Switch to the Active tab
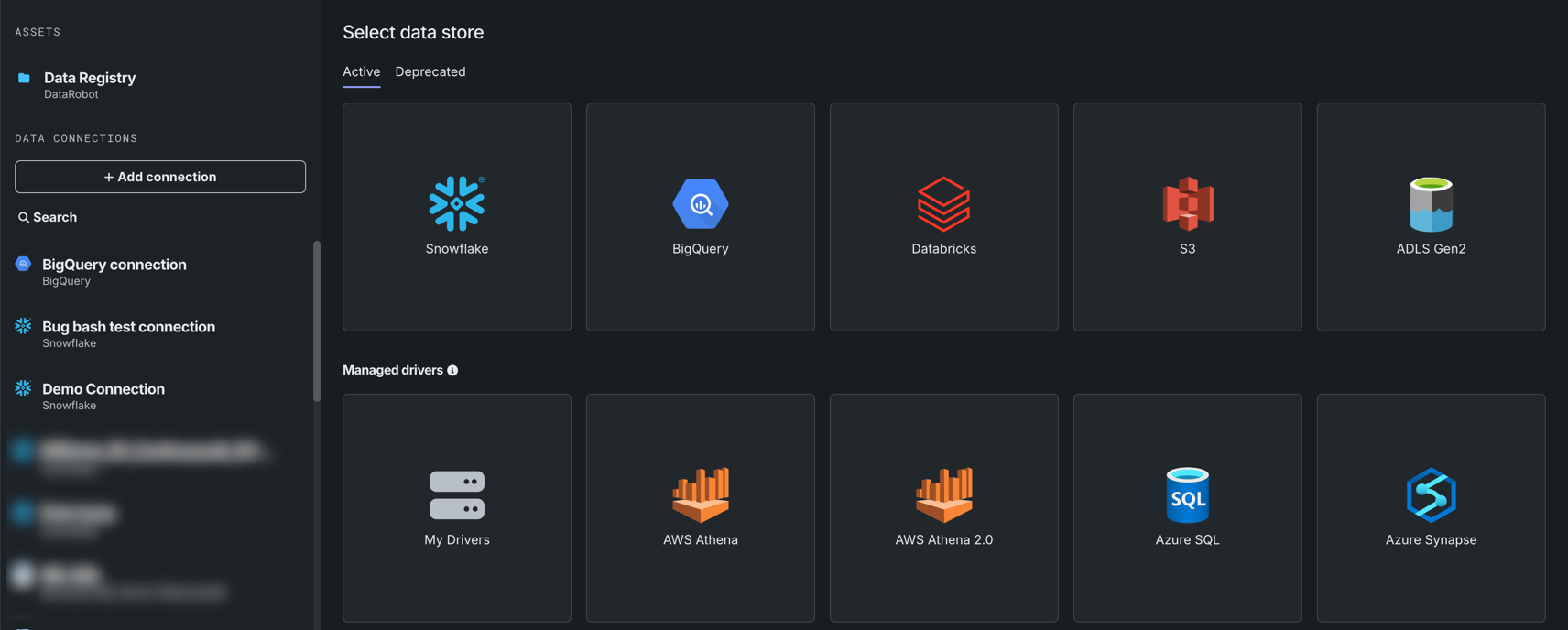1568x630 pixels. (361, 71)
